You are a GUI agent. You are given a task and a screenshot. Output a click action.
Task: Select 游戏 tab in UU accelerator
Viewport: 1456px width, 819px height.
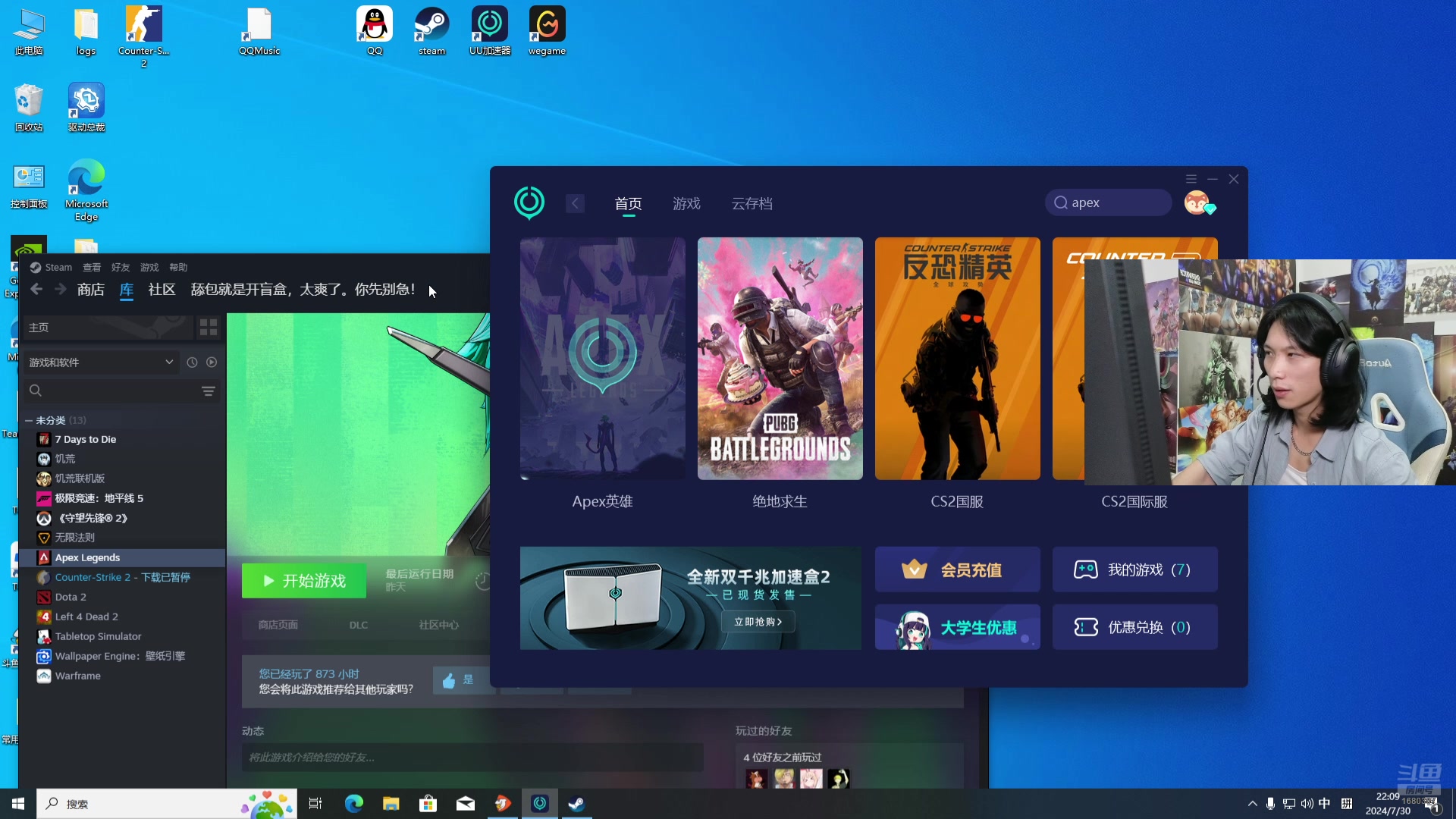click(x=686, y=203)
